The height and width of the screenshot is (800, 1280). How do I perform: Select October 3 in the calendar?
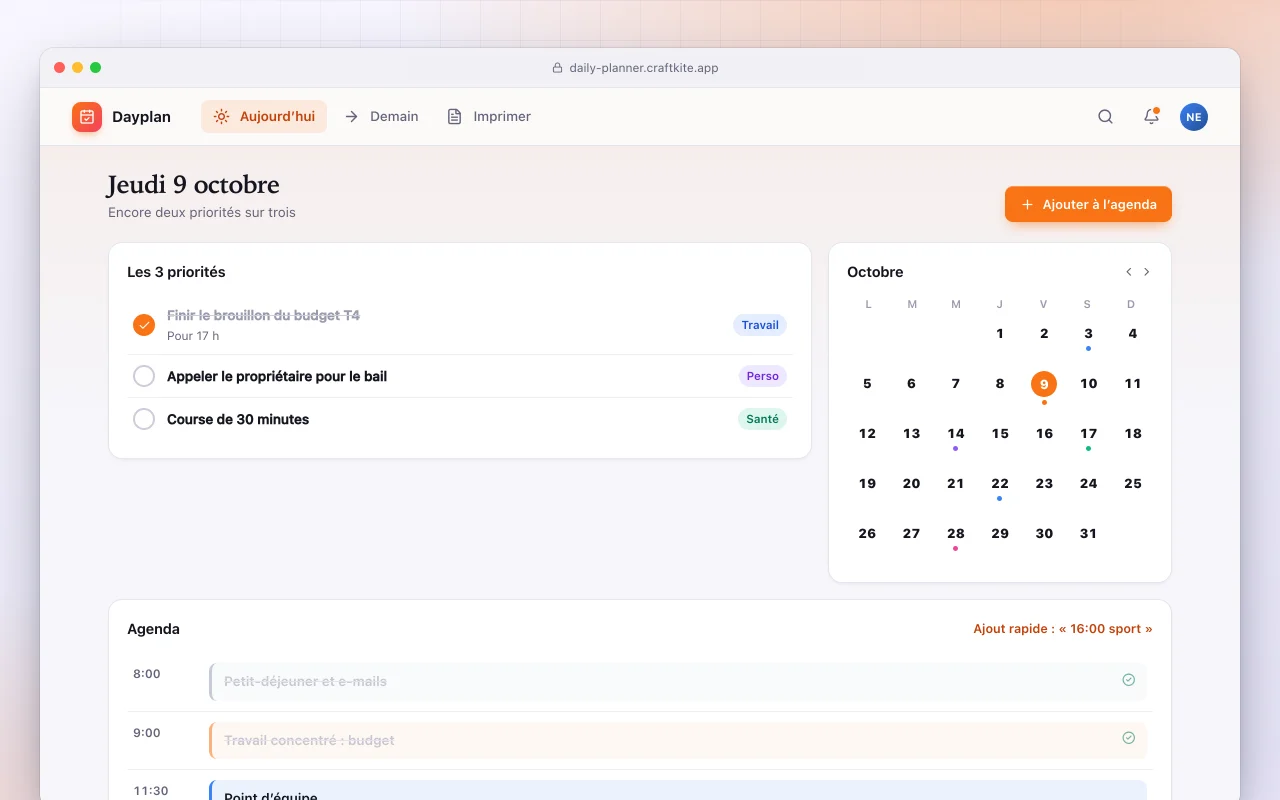click(x=1088, y=334)
